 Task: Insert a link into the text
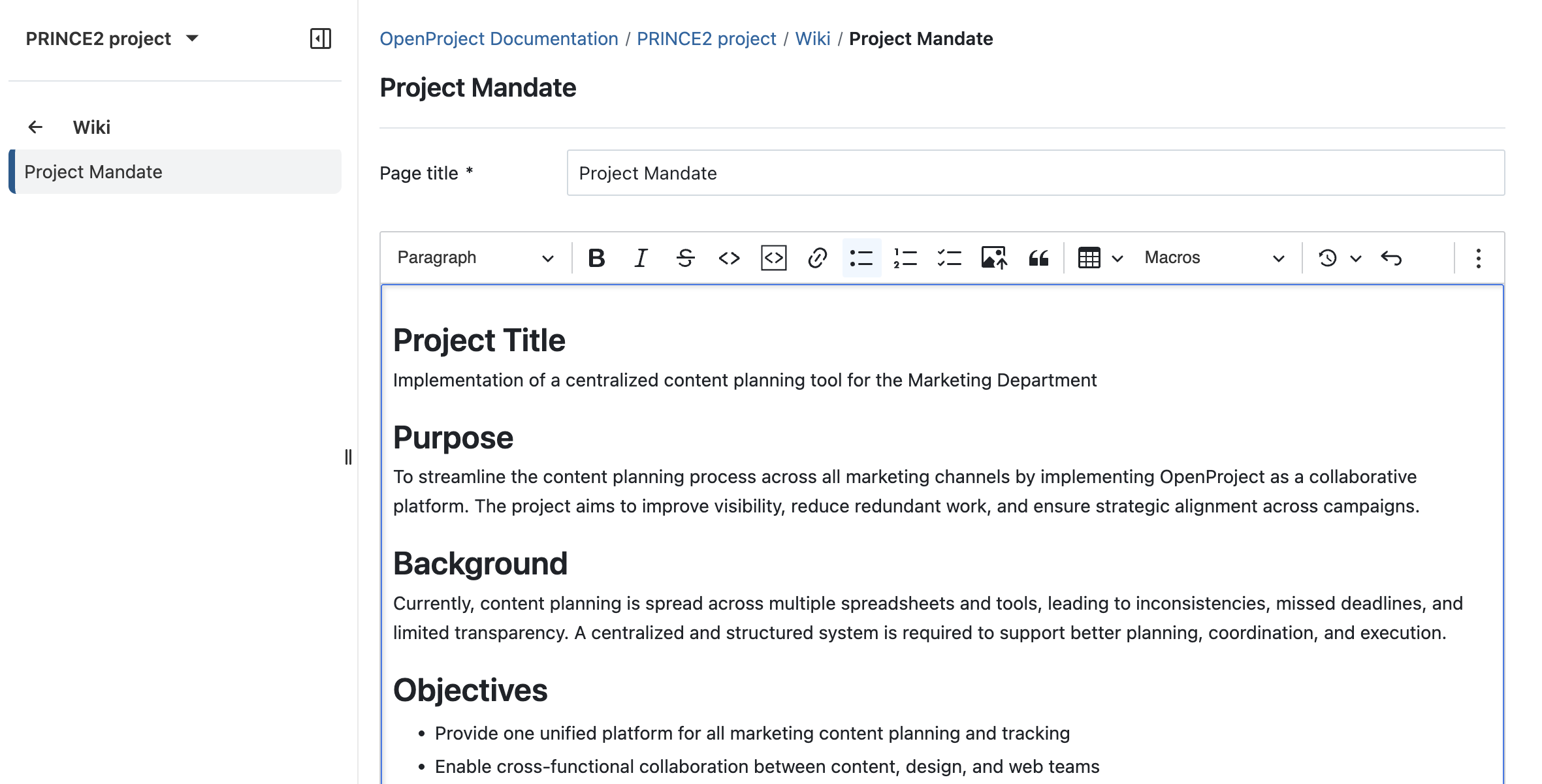[x=817, y=257]
